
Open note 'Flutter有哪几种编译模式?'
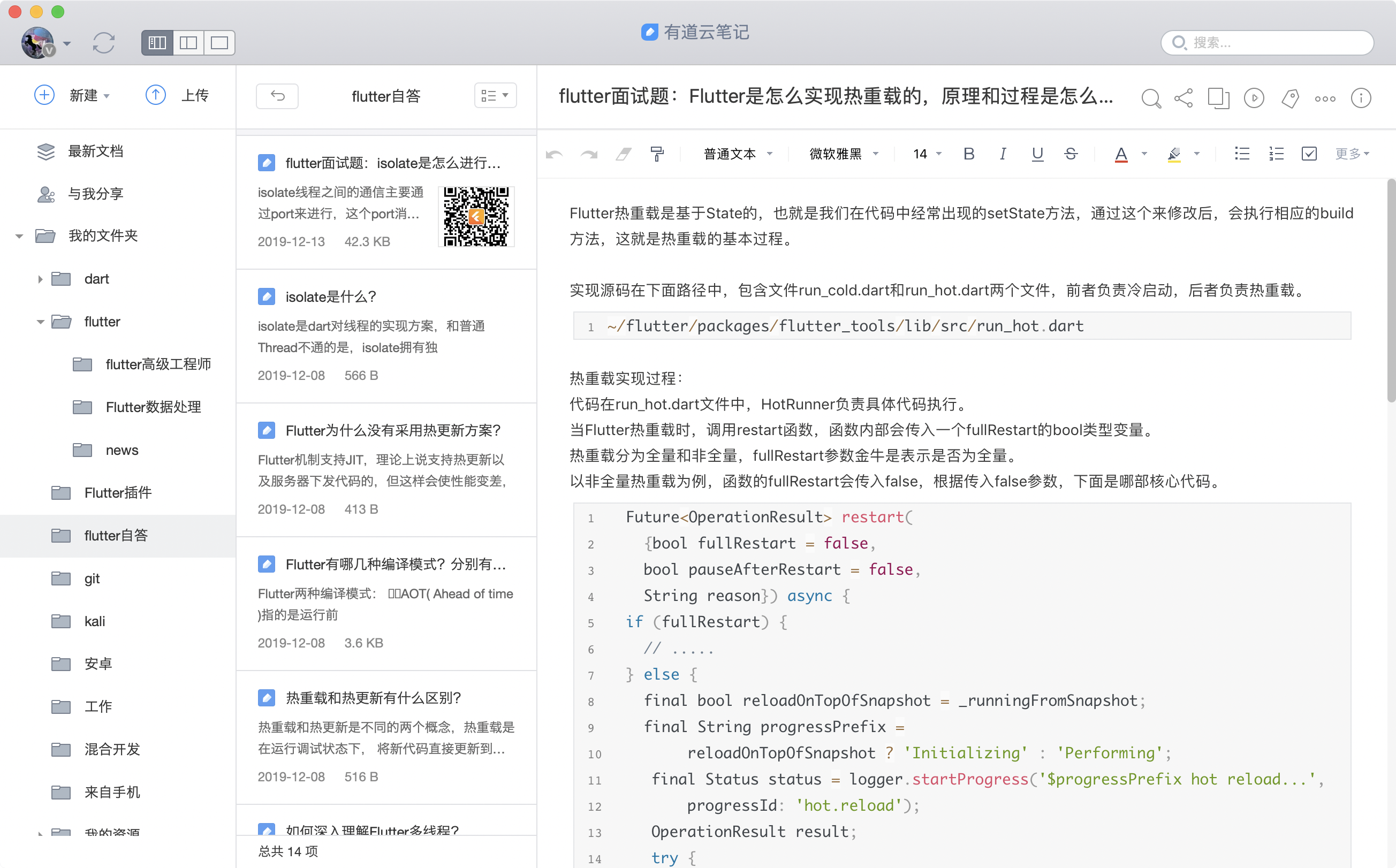[386, 603]
